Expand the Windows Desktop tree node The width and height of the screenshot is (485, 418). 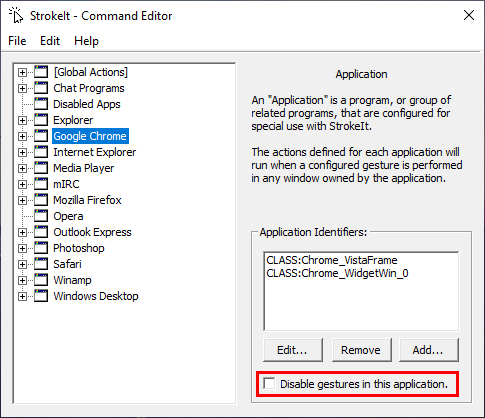[22, 296]
